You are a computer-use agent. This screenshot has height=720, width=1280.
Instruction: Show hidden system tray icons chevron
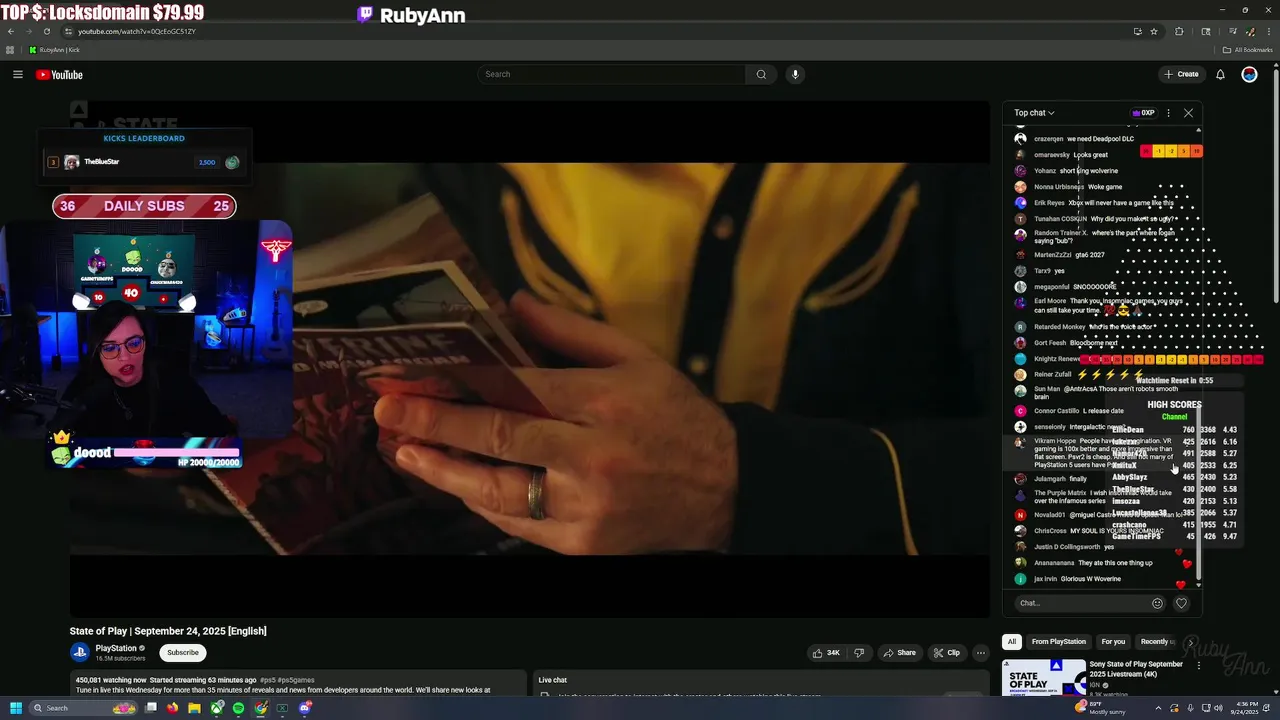[x=1160, y=708]
